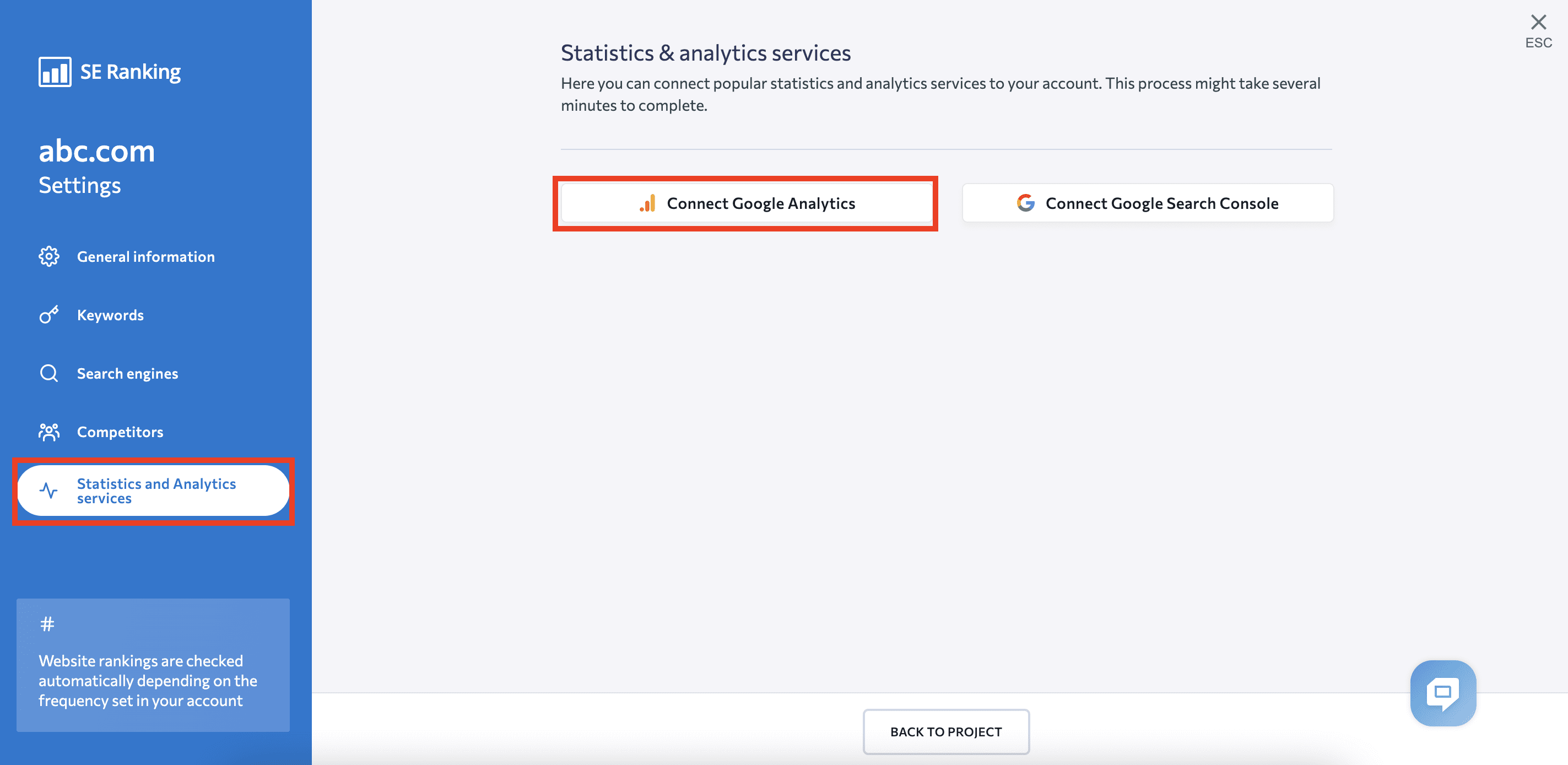Click the Google G logo icon
This screenshot has width=1568, height=765.
1026,203
